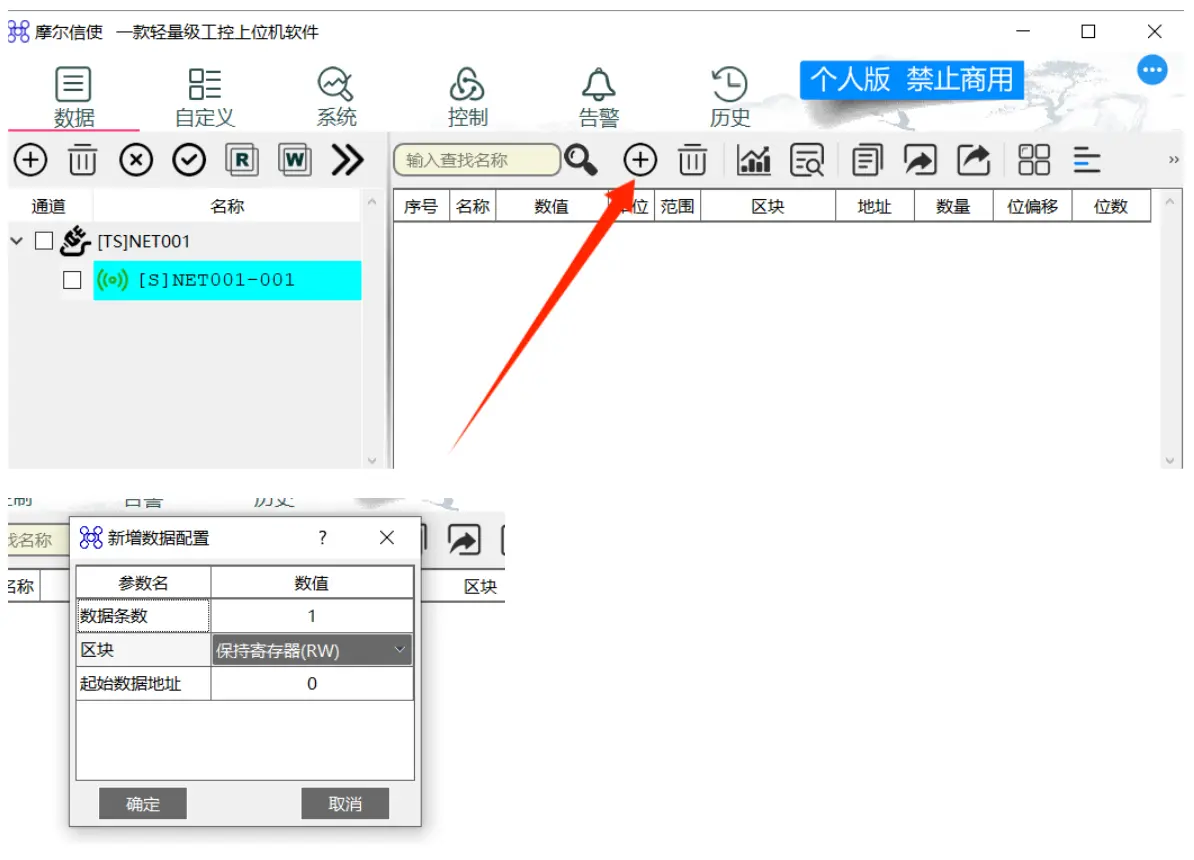1194x860 pixels.
Task: Click the export share arrow icon
Action: [973, 160]
